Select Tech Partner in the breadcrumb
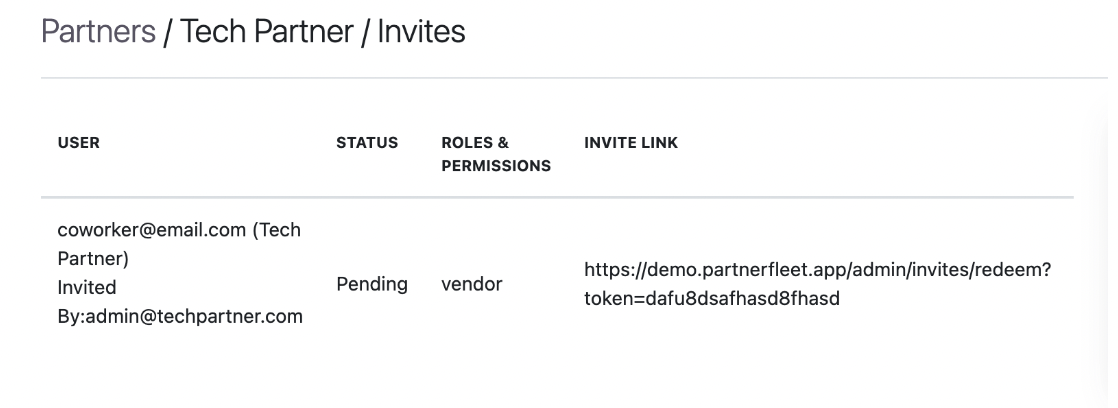1118x408 pixels. coord(266,31)
